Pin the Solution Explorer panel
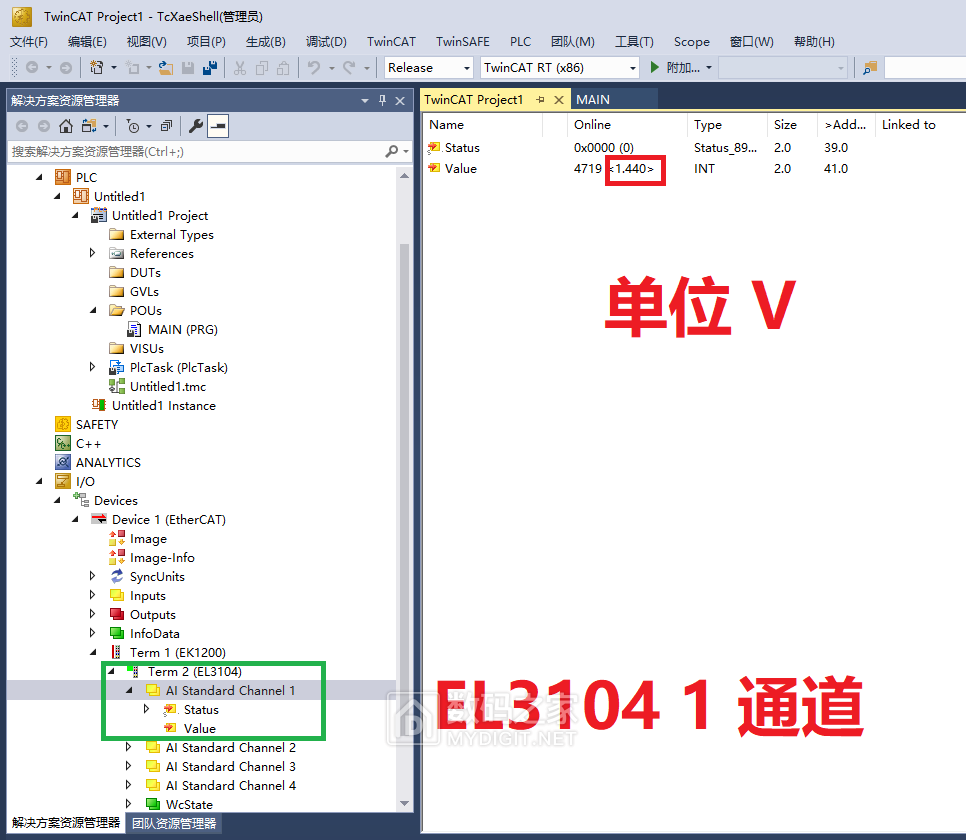 tap(383, 100)
